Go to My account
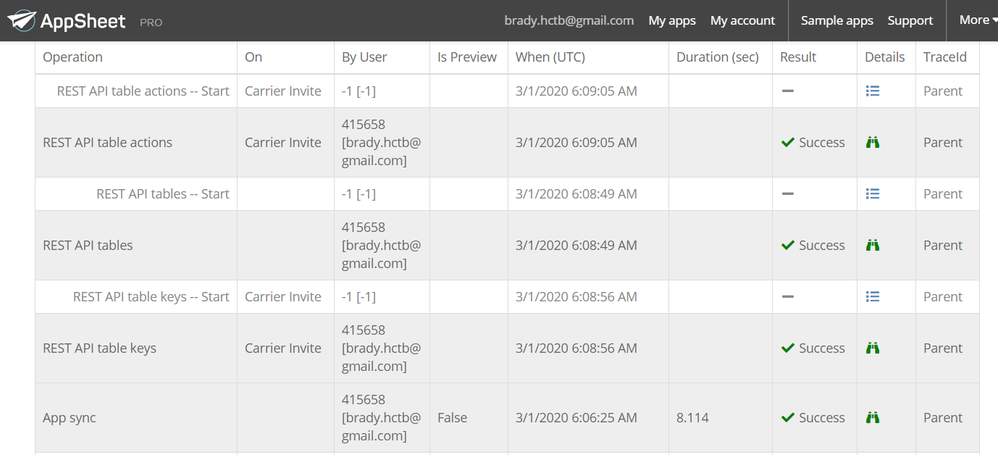This screenshot has width=998, height=455. click(742, 20)
